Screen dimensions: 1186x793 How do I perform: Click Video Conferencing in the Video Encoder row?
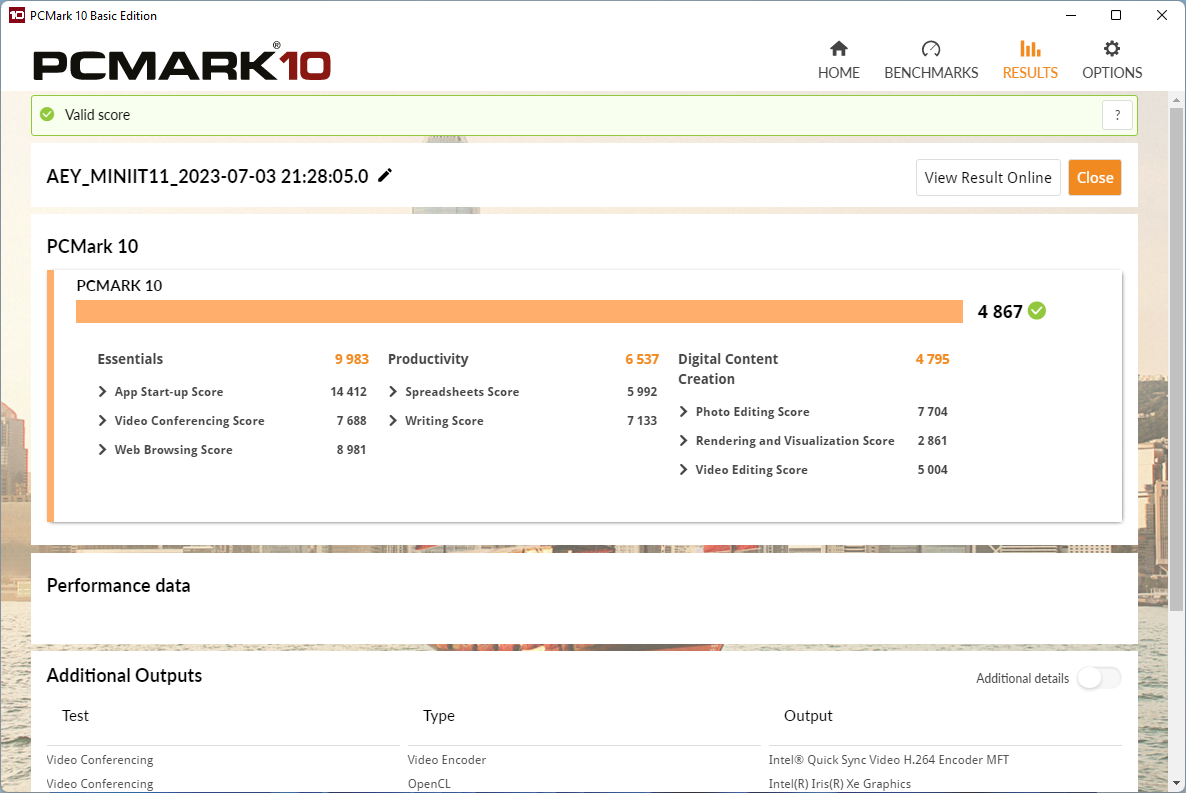pos(100,760)
